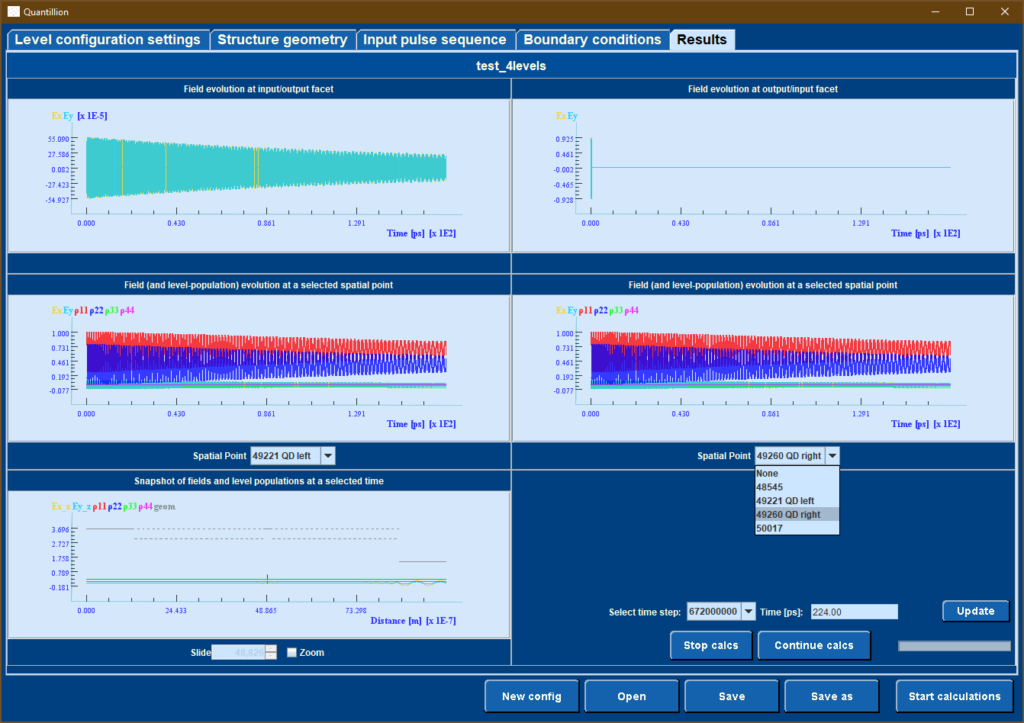Open the Level configuration settings tab
The image size is (1024, 723).
(108, 40)
